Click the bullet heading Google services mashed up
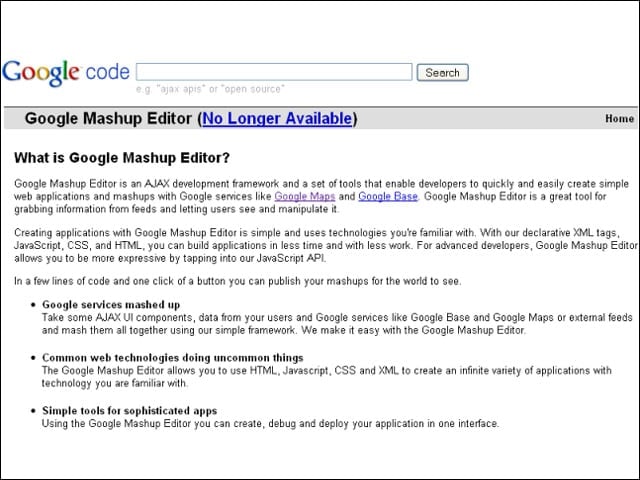This screenshot has width=640, height=480. tap(111, 304)
